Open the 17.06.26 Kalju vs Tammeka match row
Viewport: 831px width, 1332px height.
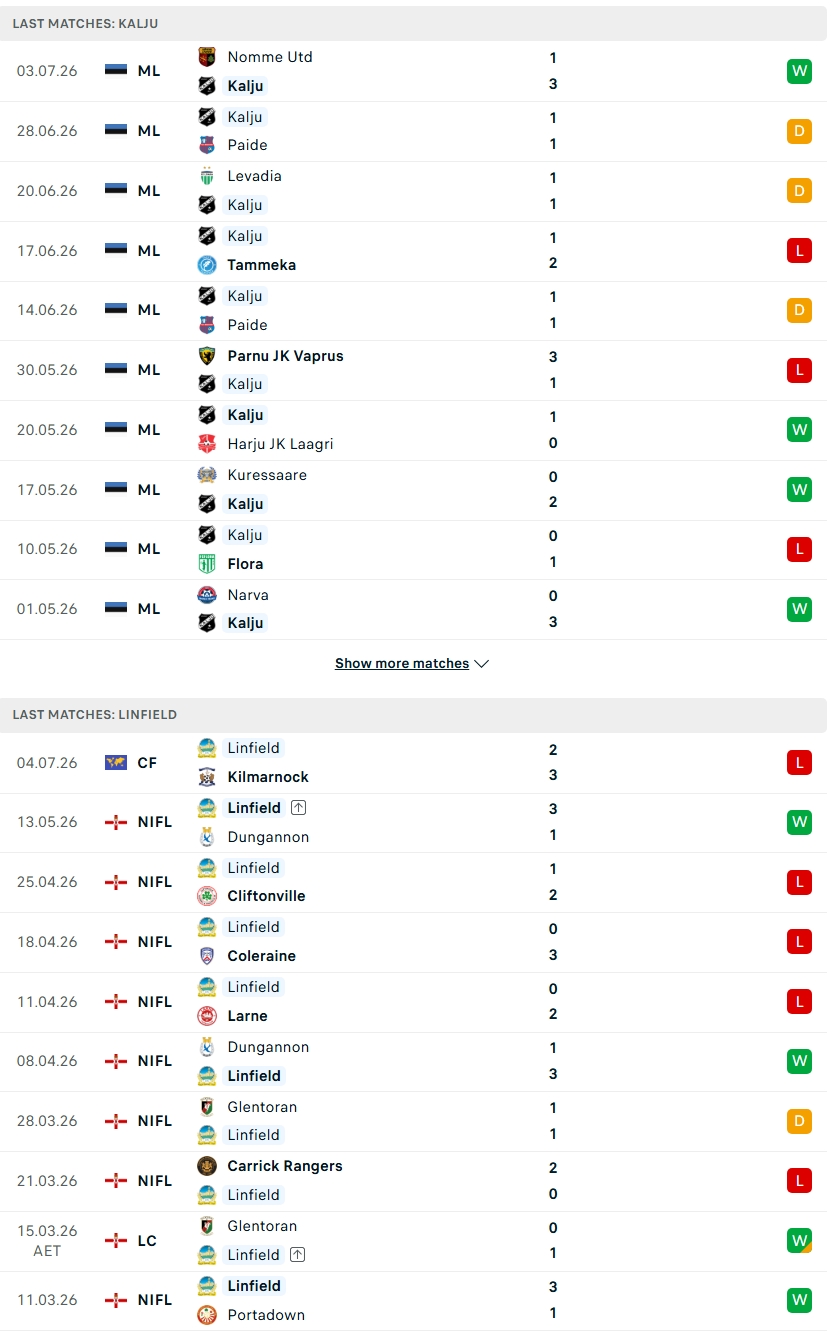(x=414, y=251)
